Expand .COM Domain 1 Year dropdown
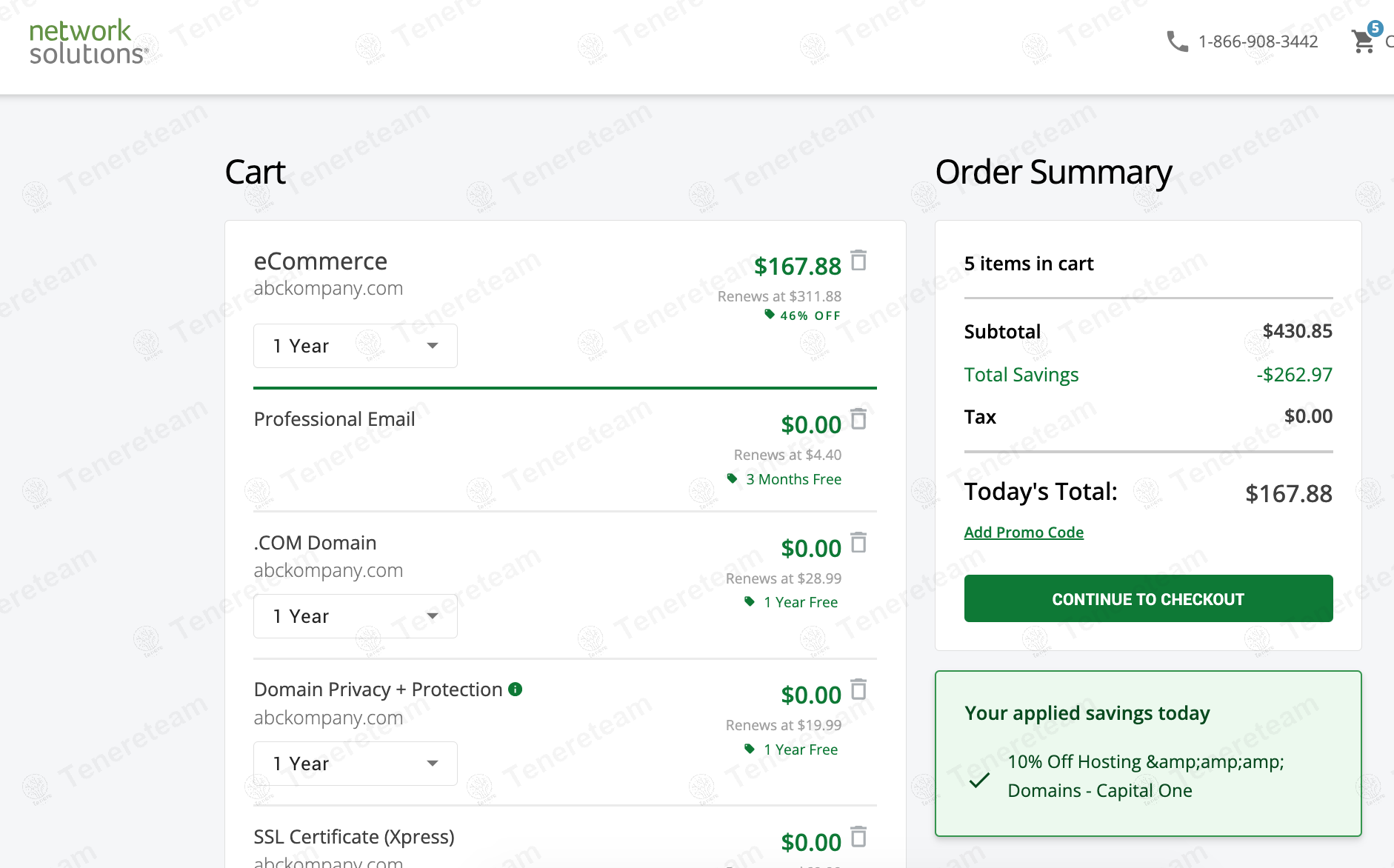The image size is (1394, 868). click(356, 616)
